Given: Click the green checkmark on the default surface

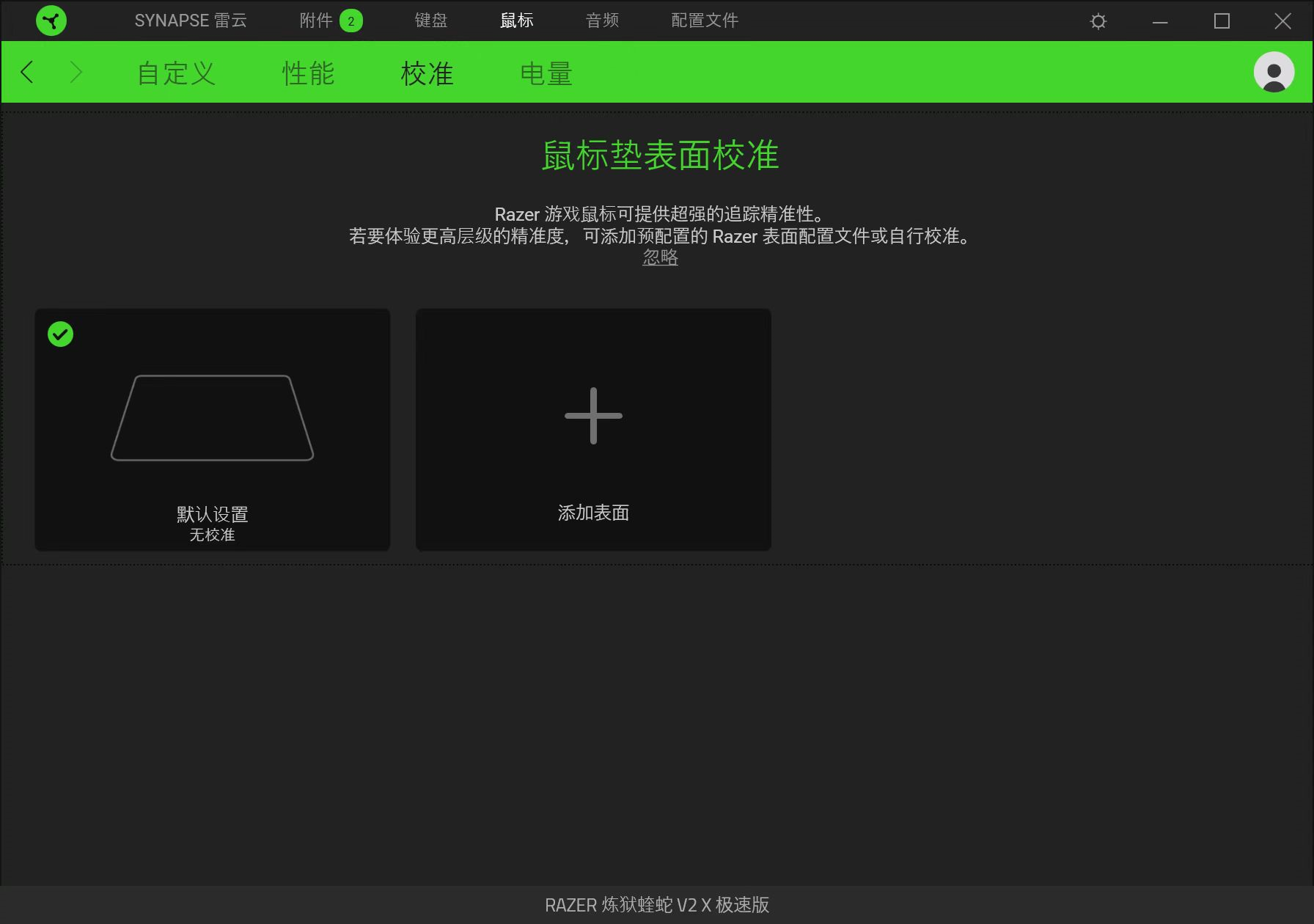Looking at the screenshot, I should (x=61, y=334).
